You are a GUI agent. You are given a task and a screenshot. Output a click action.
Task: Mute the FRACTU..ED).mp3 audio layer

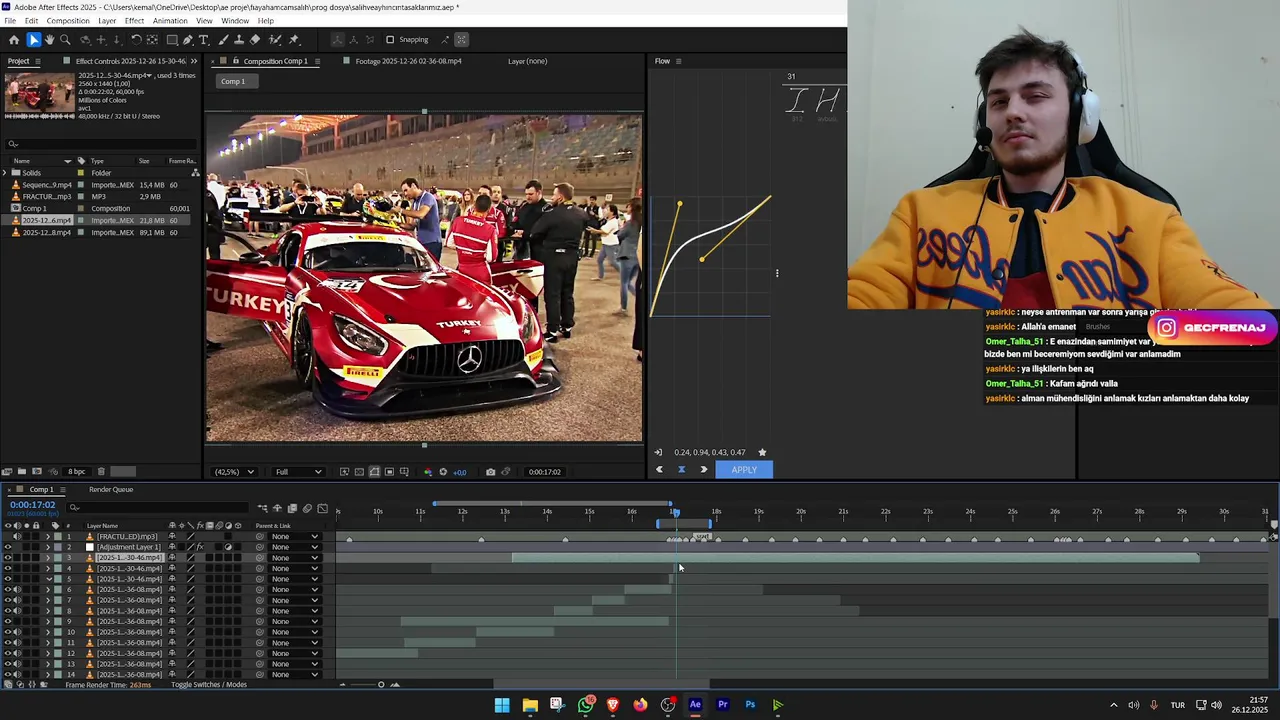pos(17,536)
